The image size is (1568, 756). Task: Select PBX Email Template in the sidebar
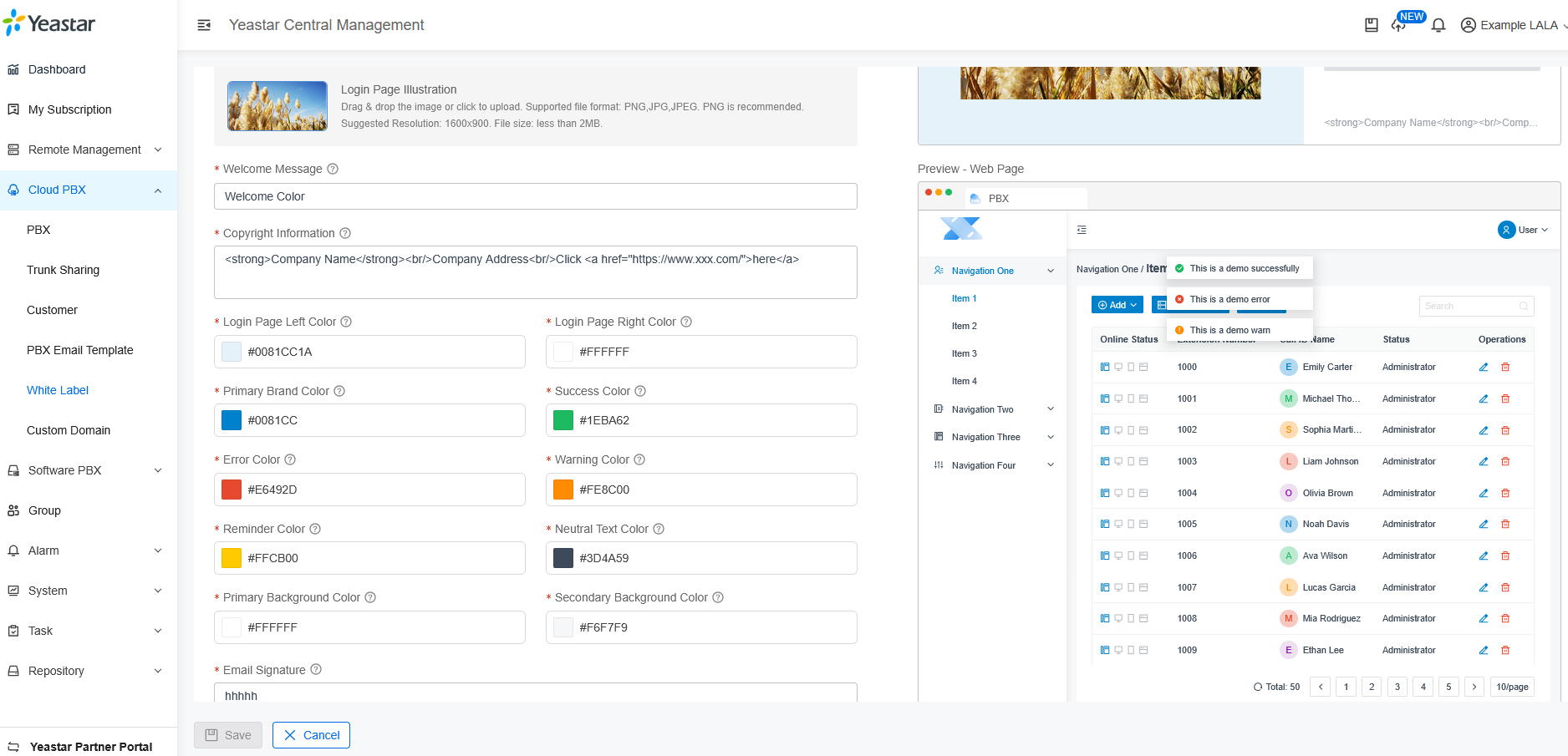coord(79,350)
